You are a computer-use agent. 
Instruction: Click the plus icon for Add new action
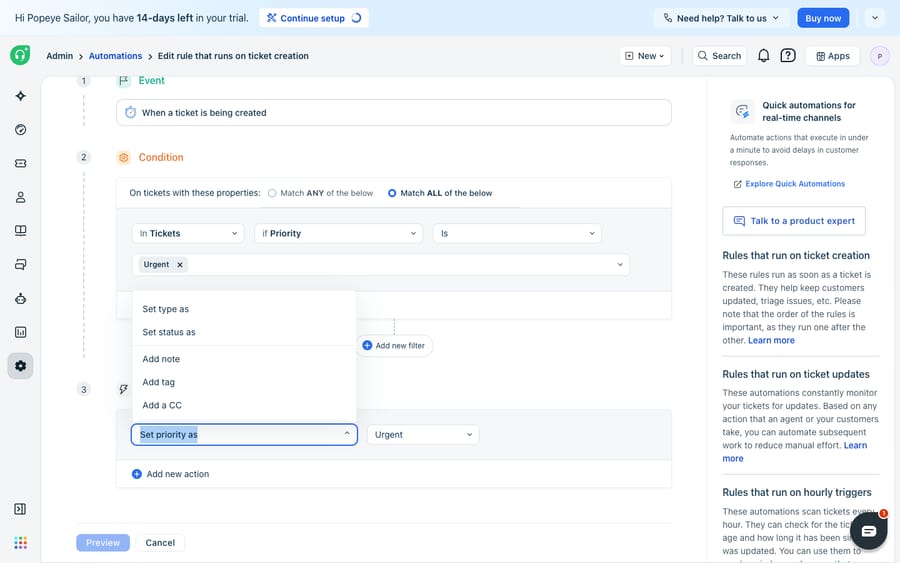tap(137, 474)
